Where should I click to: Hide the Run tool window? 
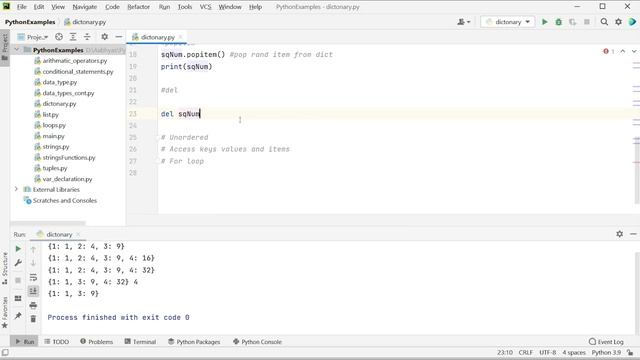(633, 234)
